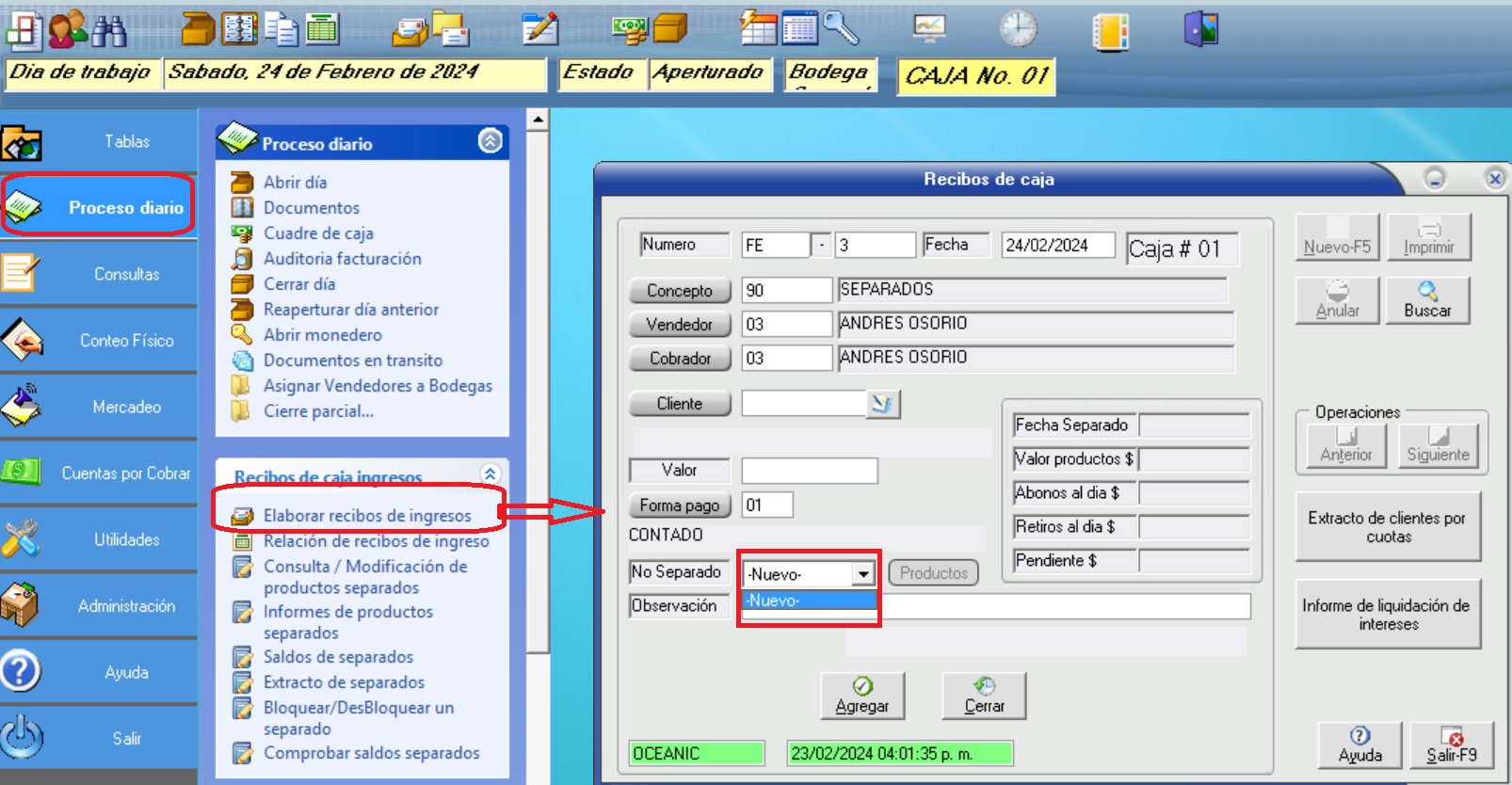Screen dimensions: 1512x785
Task: Open Cuadre de caja link
Action: 318,232
